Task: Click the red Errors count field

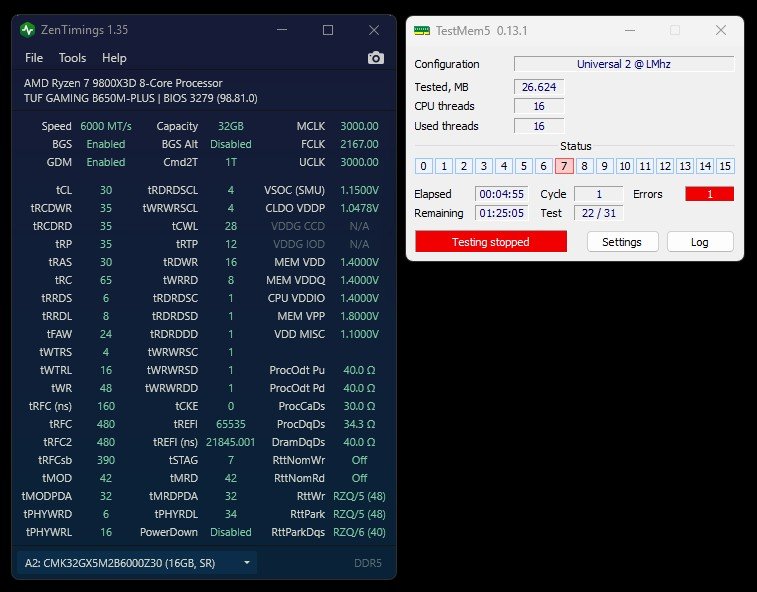Action: click(710, 194)
